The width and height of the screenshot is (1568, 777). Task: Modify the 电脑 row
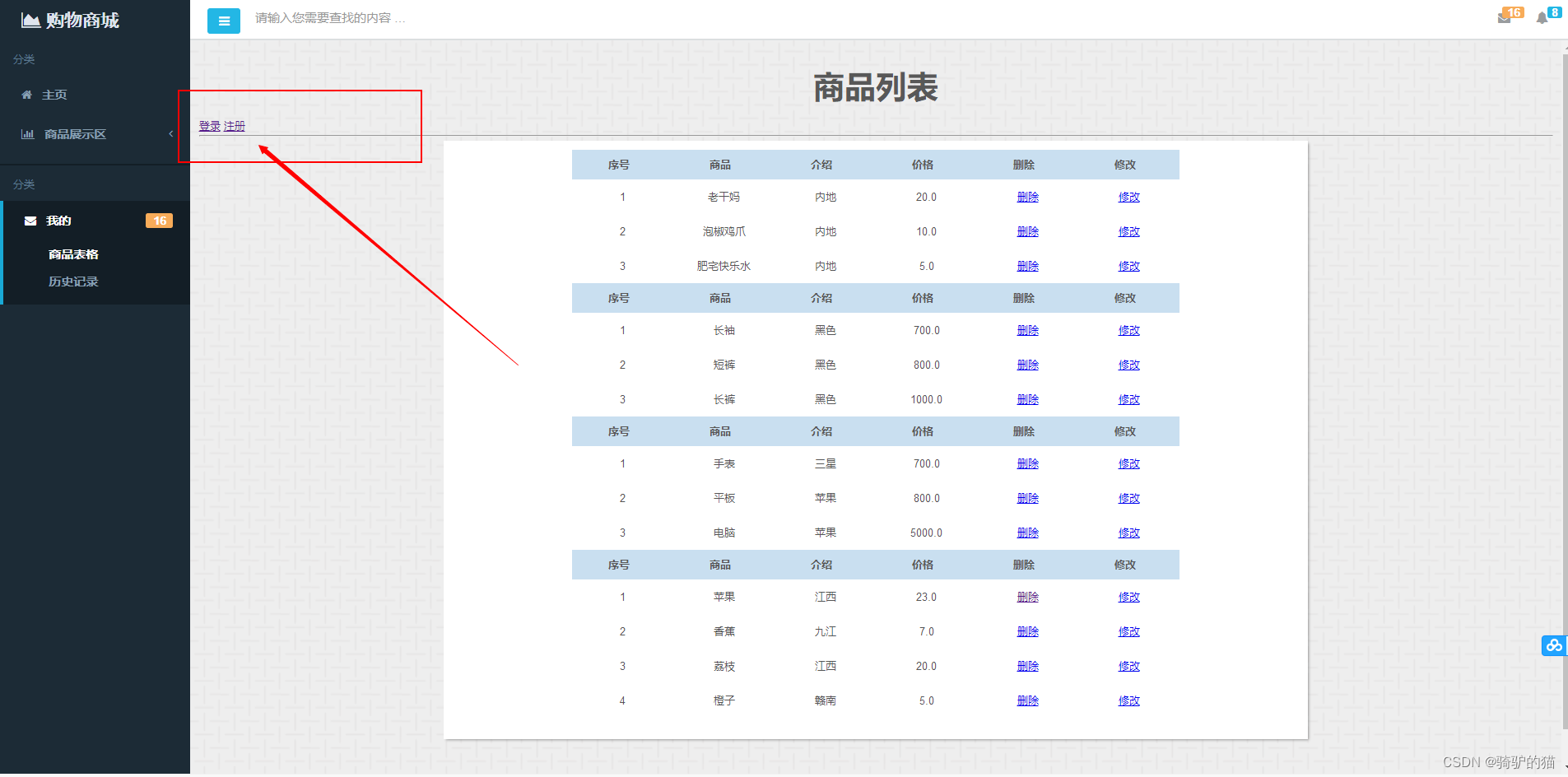pos(1128,533)
